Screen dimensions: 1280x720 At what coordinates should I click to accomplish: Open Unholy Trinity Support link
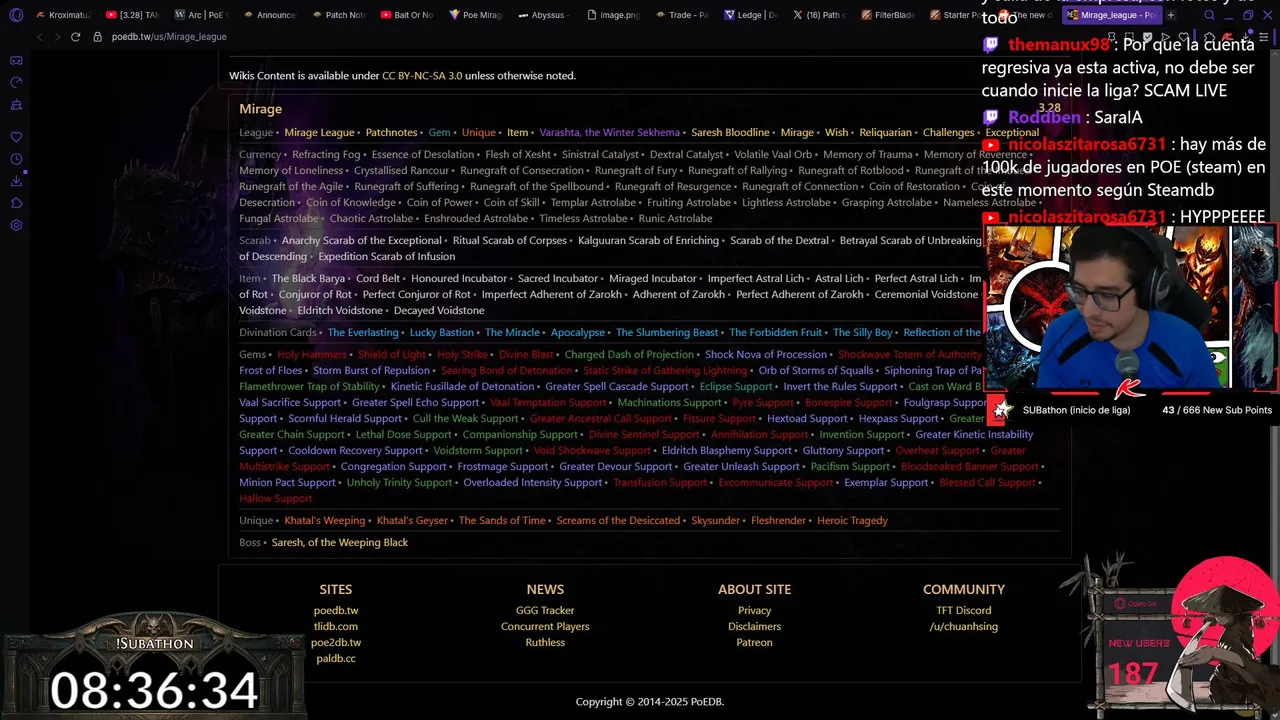(x=400, y=483)
